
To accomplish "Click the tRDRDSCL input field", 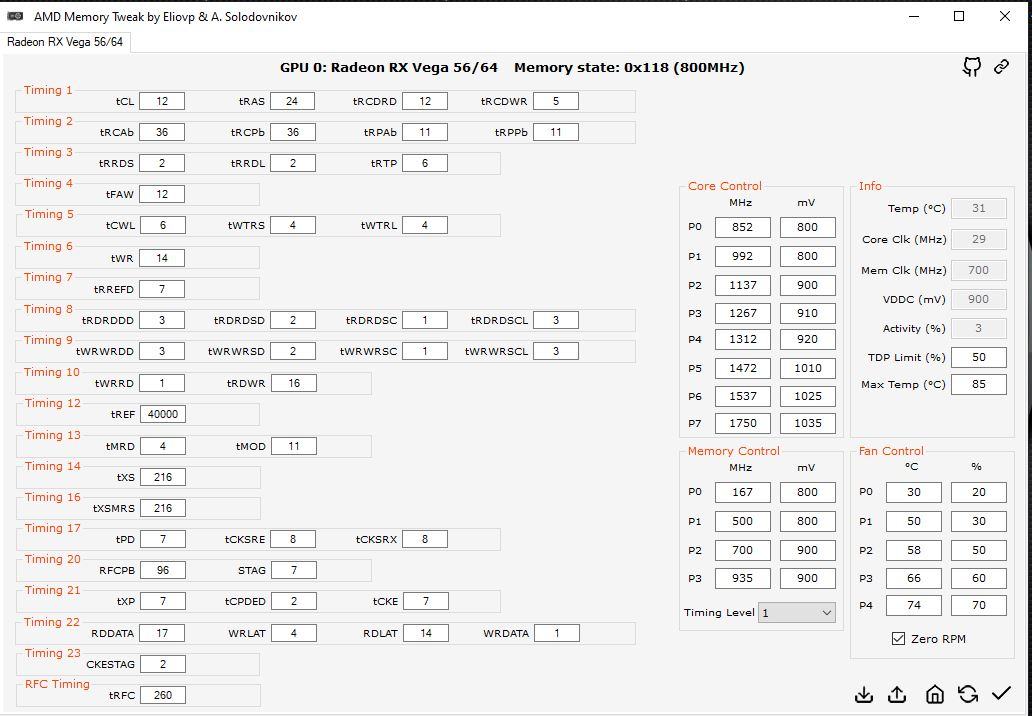I will coord(555,320).
